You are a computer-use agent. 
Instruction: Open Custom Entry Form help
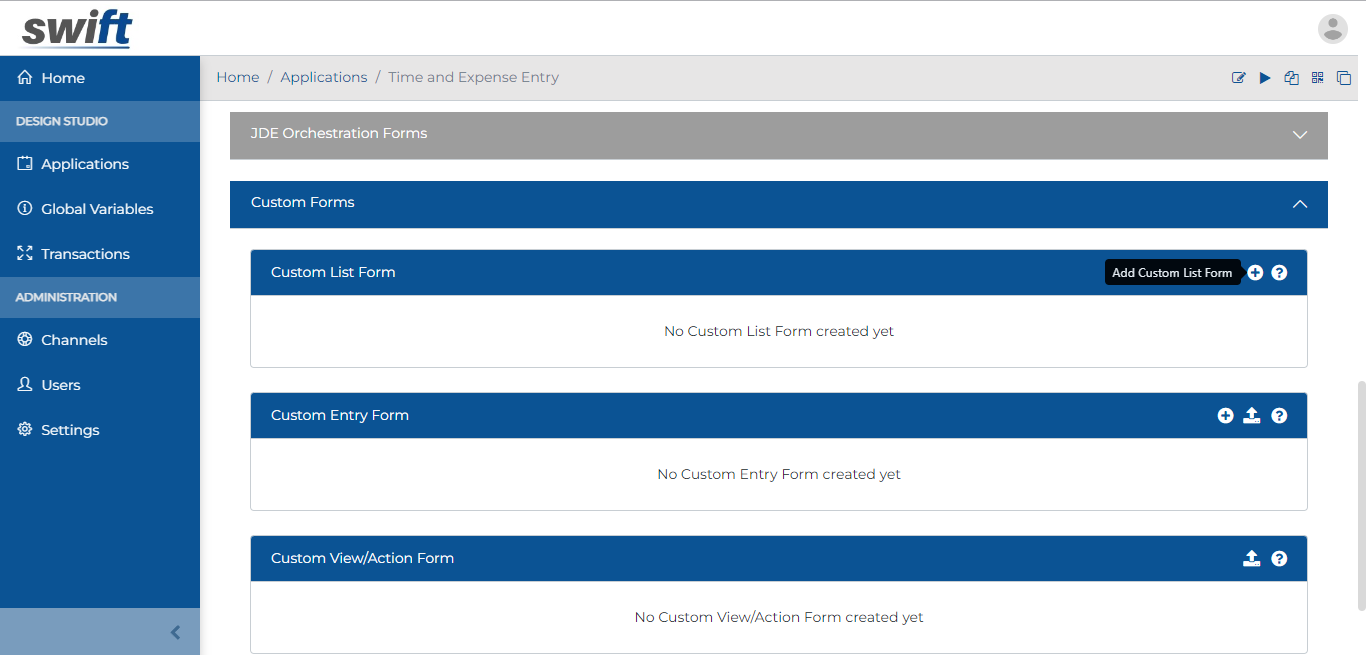click(1279, 415)
